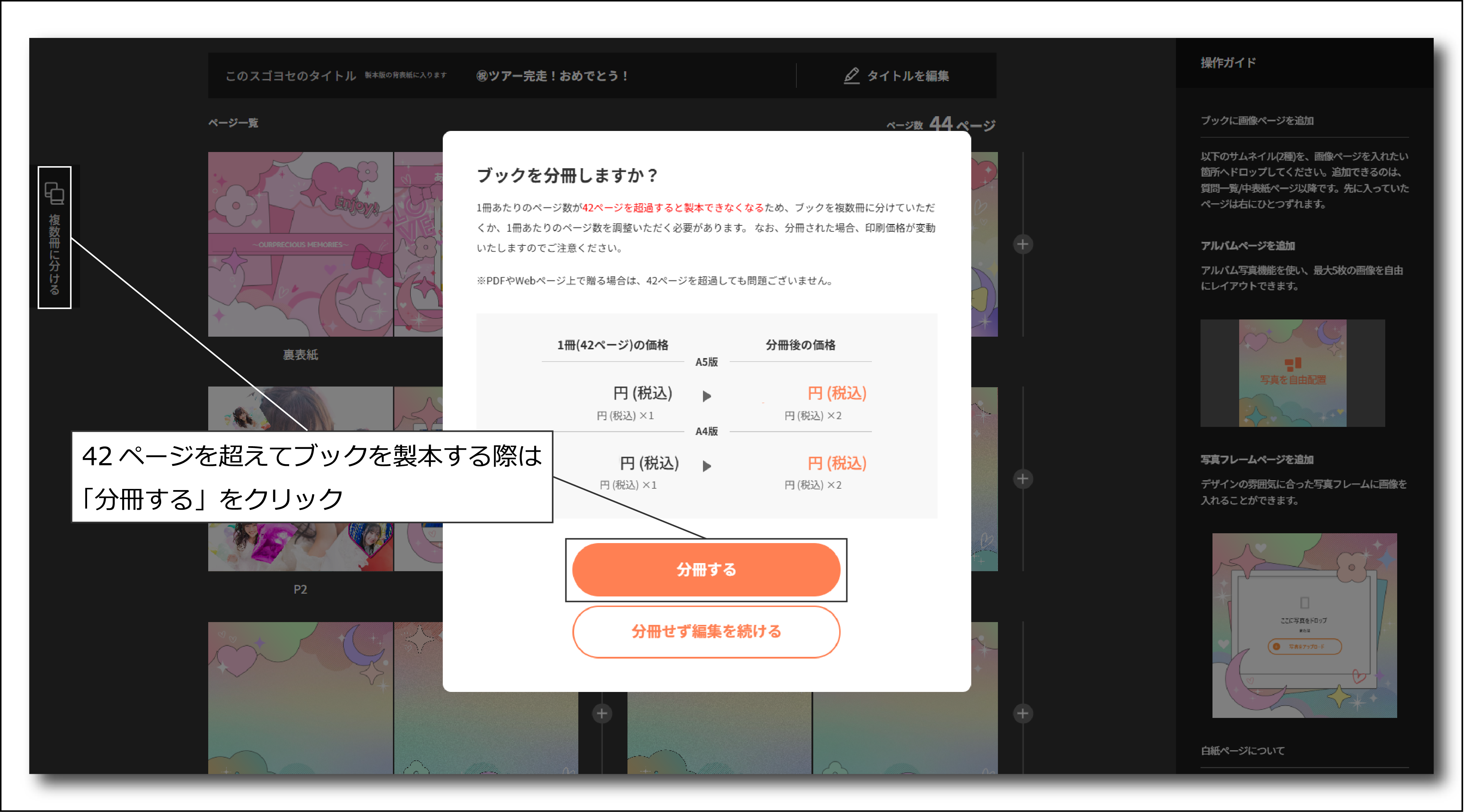
Task: Select the P2 page thumbnail
Action: (300, 546)
